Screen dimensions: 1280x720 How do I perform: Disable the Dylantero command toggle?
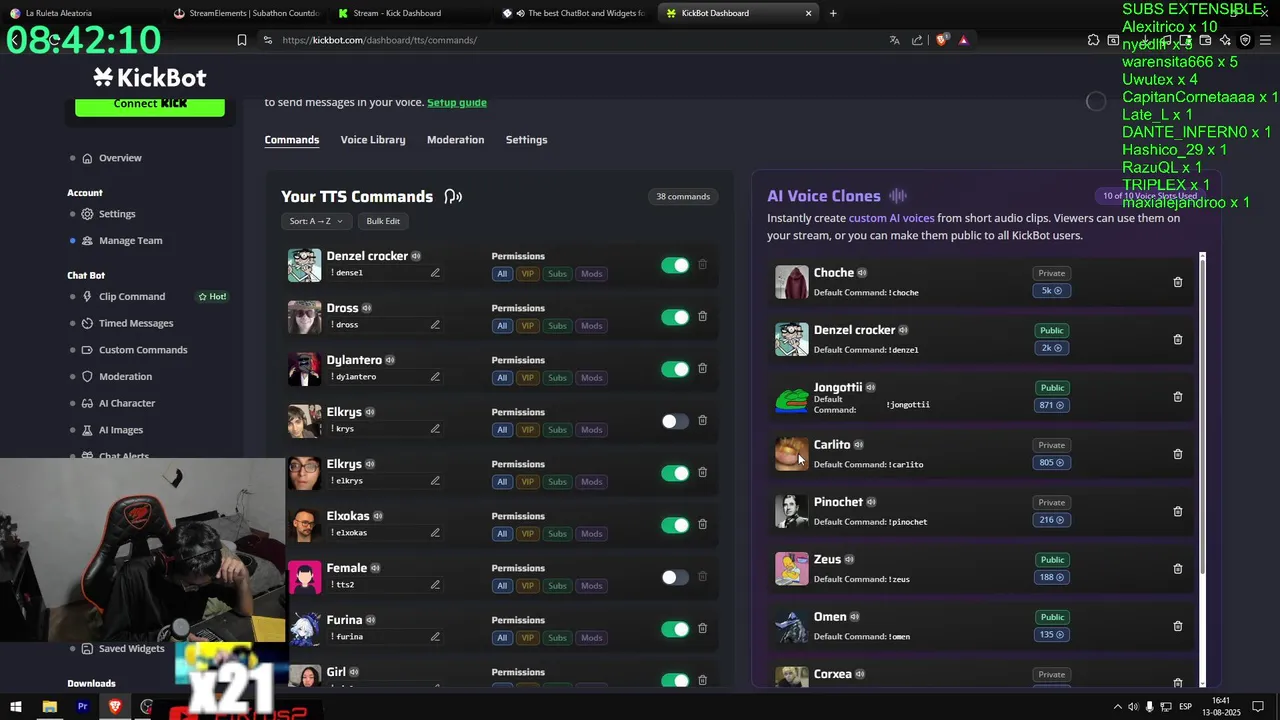click(x=675, y=369)
